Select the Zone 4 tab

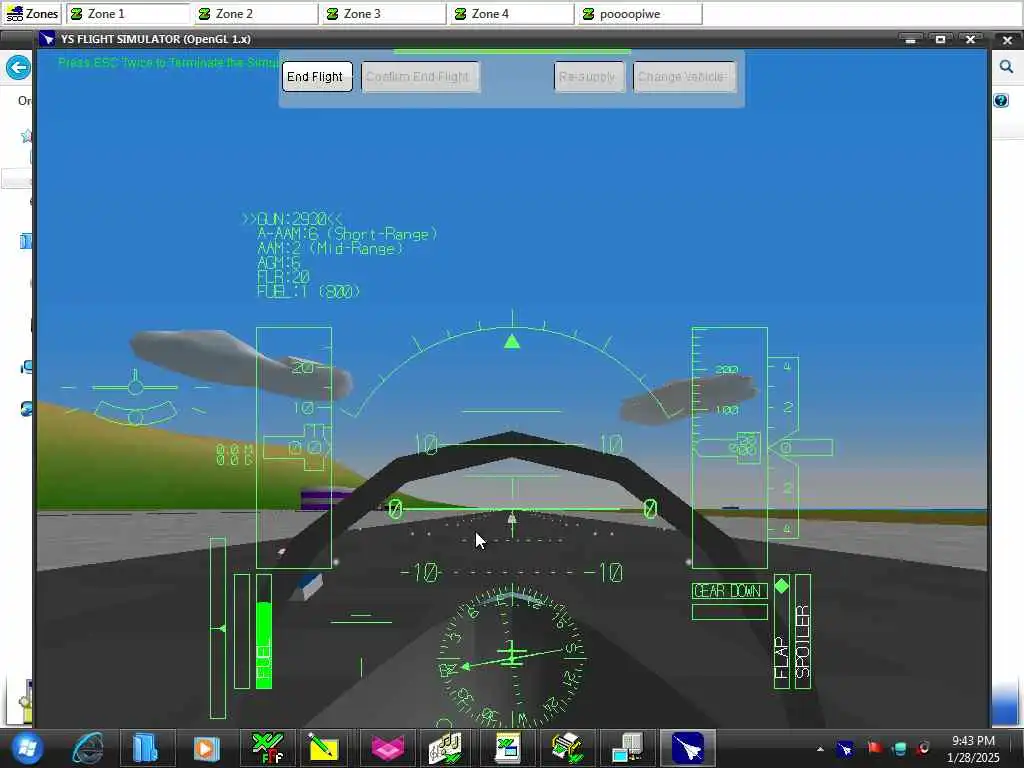(x=512, y=14)
